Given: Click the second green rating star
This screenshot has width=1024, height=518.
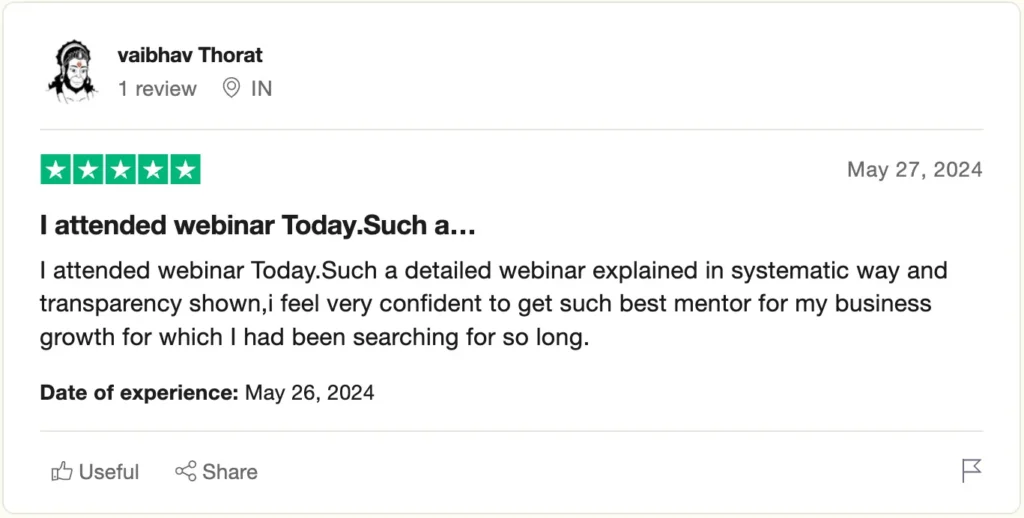Looking at the screenshot, I should (x=88, y=170).
